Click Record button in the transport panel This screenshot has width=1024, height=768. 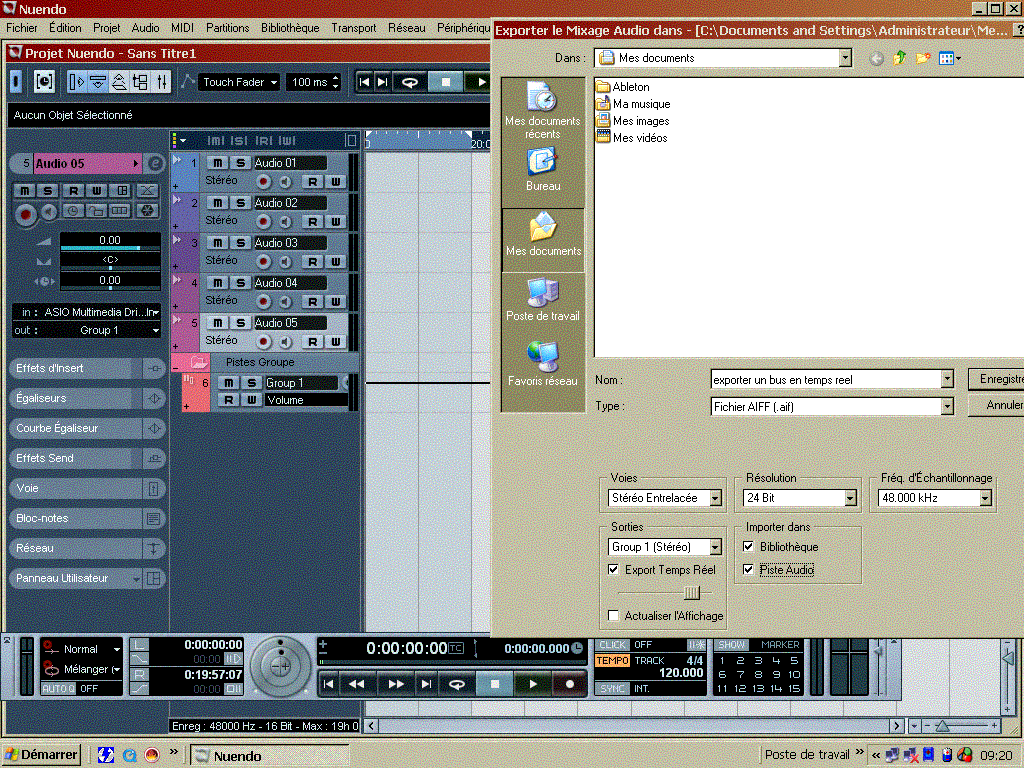[570, 684]
